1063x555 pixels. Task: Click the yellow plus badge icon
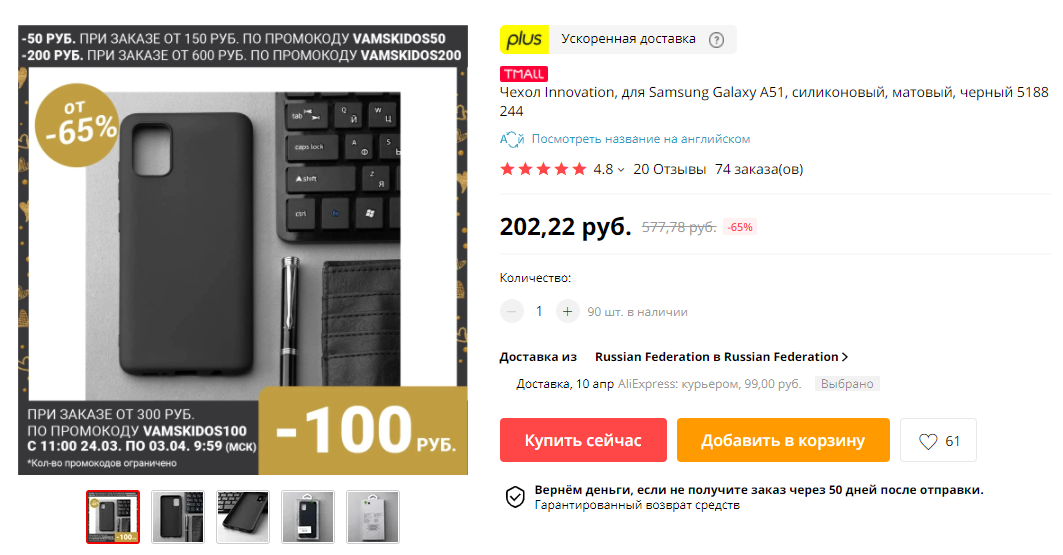coord(524,39)
